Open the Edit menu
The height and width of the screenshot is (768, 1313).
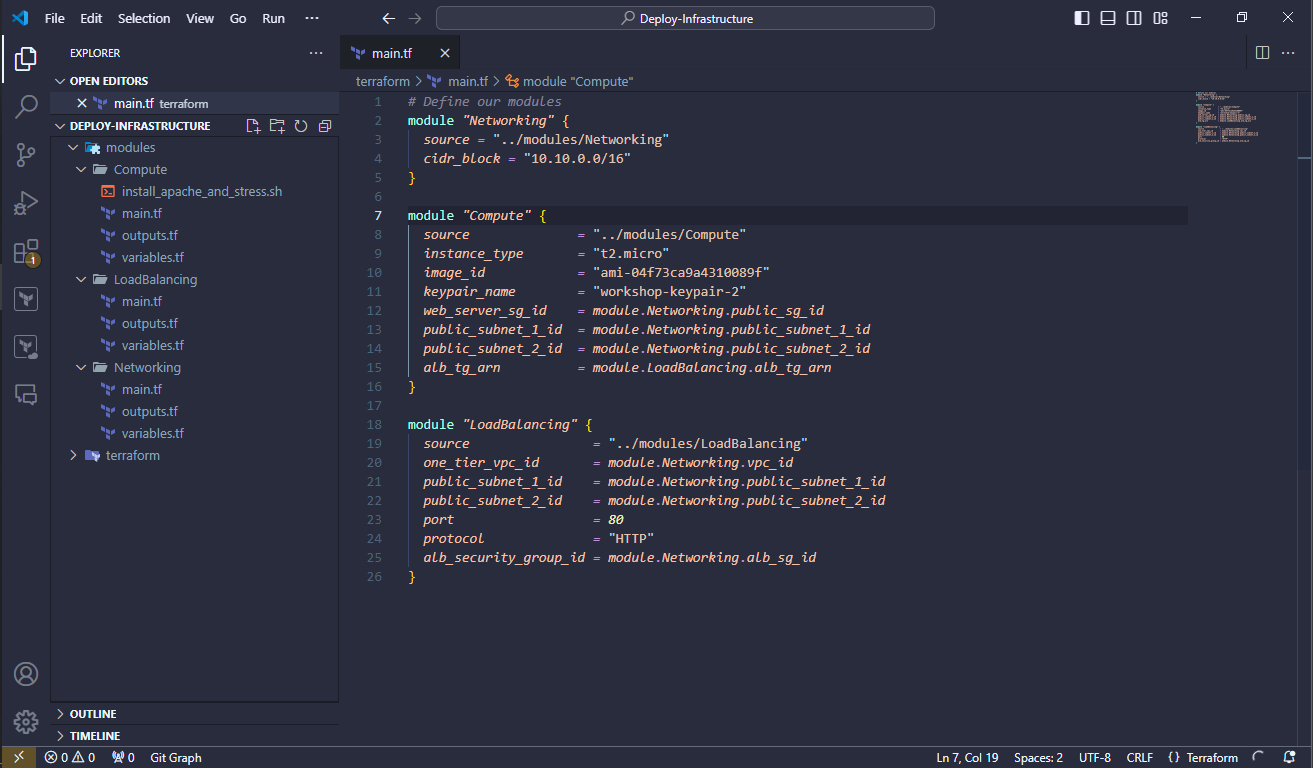coord(91,18)
